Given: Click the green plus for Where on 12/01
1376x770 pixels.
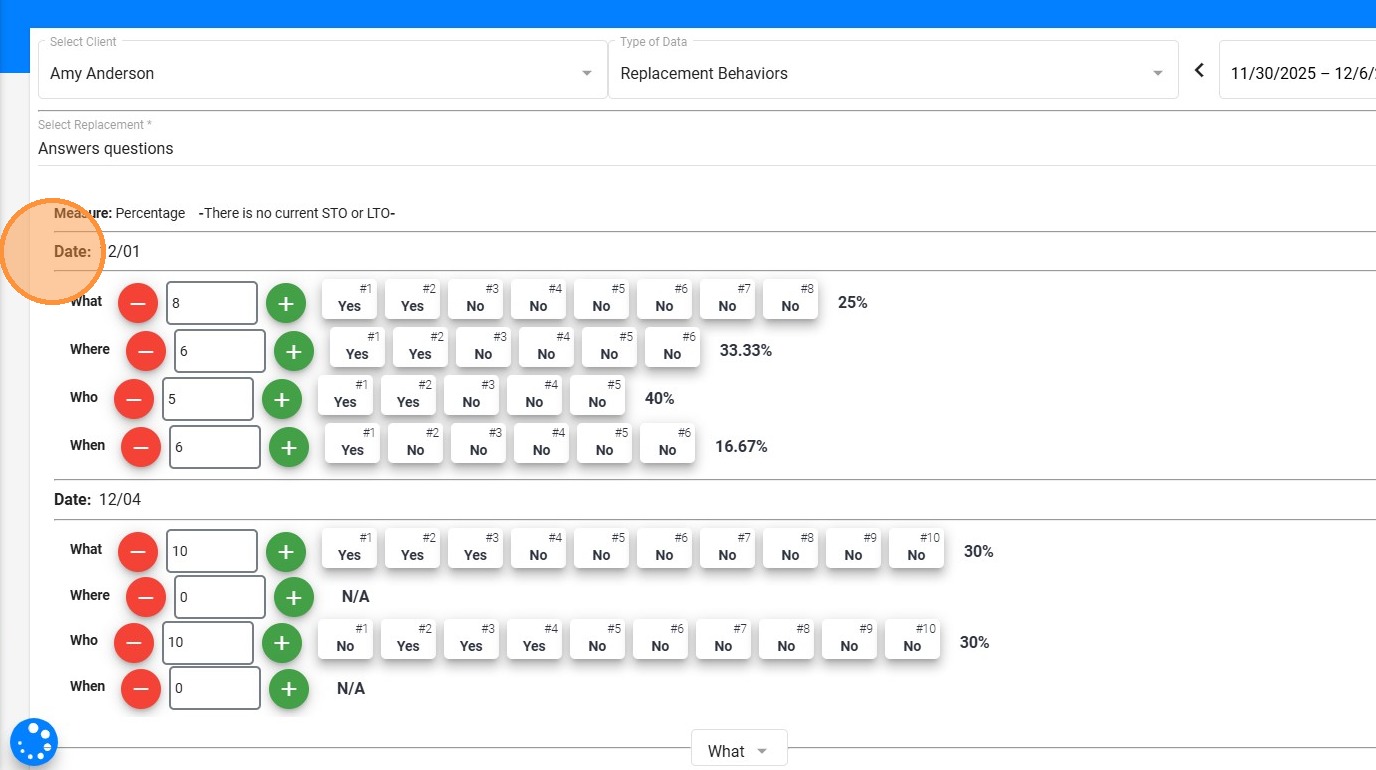Looking at the screenshot, I should pos(294,351).
